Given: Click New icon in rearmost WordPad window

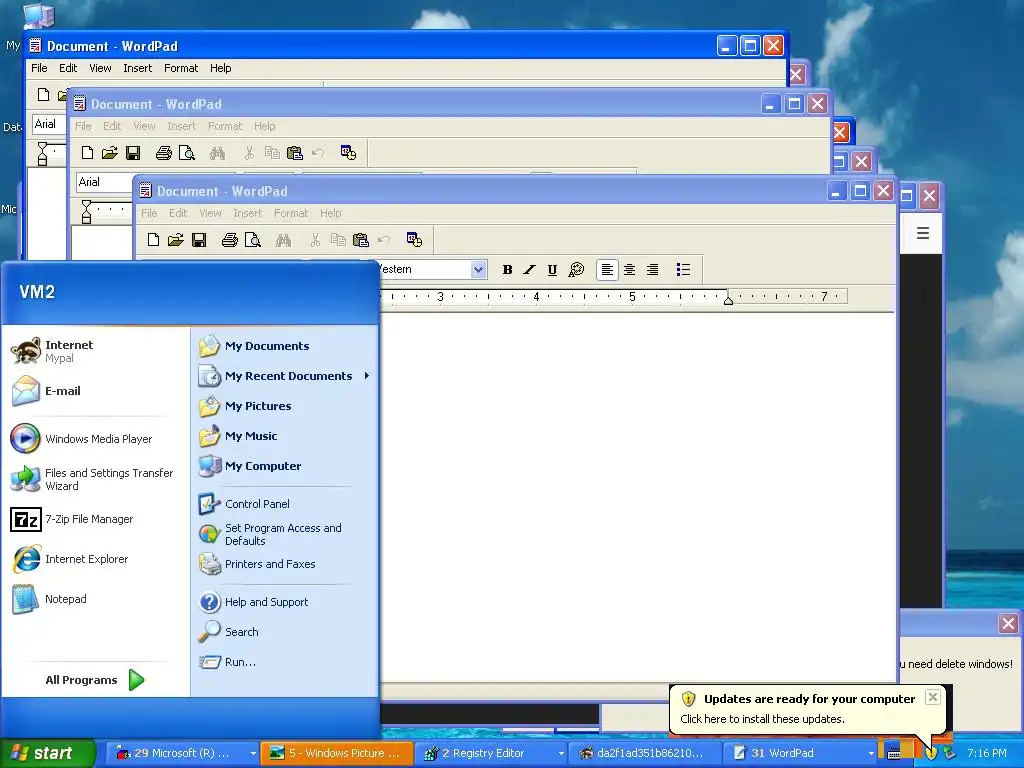Looking at the screenshot, I should (x=43, y=95).
